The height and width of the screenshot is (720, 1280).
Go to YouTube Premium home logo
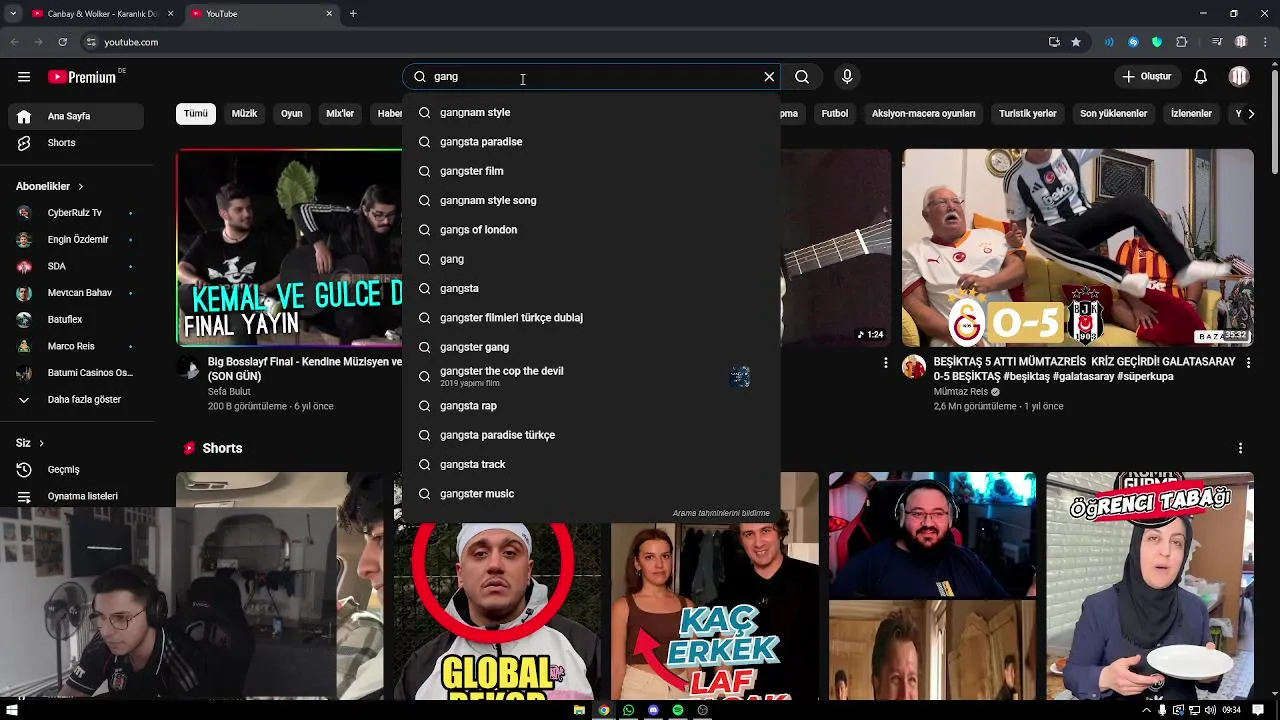click(x=82, y=77)
